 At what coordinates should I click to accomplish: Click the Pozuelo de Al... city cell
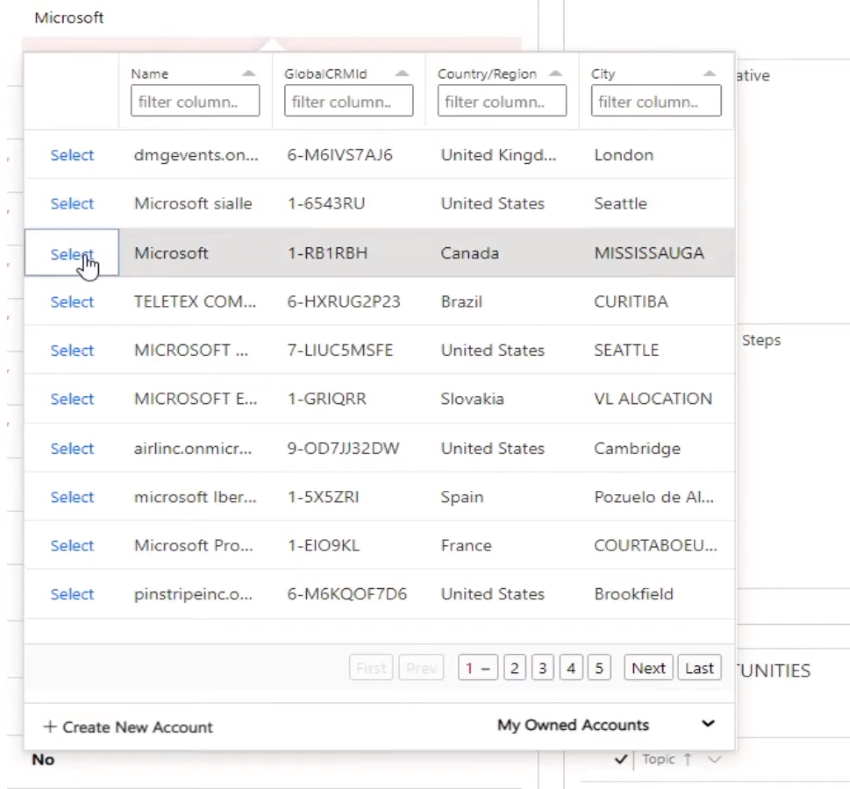pos(654,497)
